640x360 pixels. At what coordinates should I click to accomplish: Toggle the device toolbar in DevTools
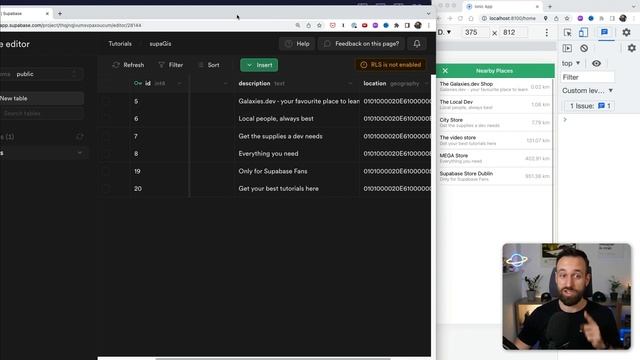tap(583, 33)
